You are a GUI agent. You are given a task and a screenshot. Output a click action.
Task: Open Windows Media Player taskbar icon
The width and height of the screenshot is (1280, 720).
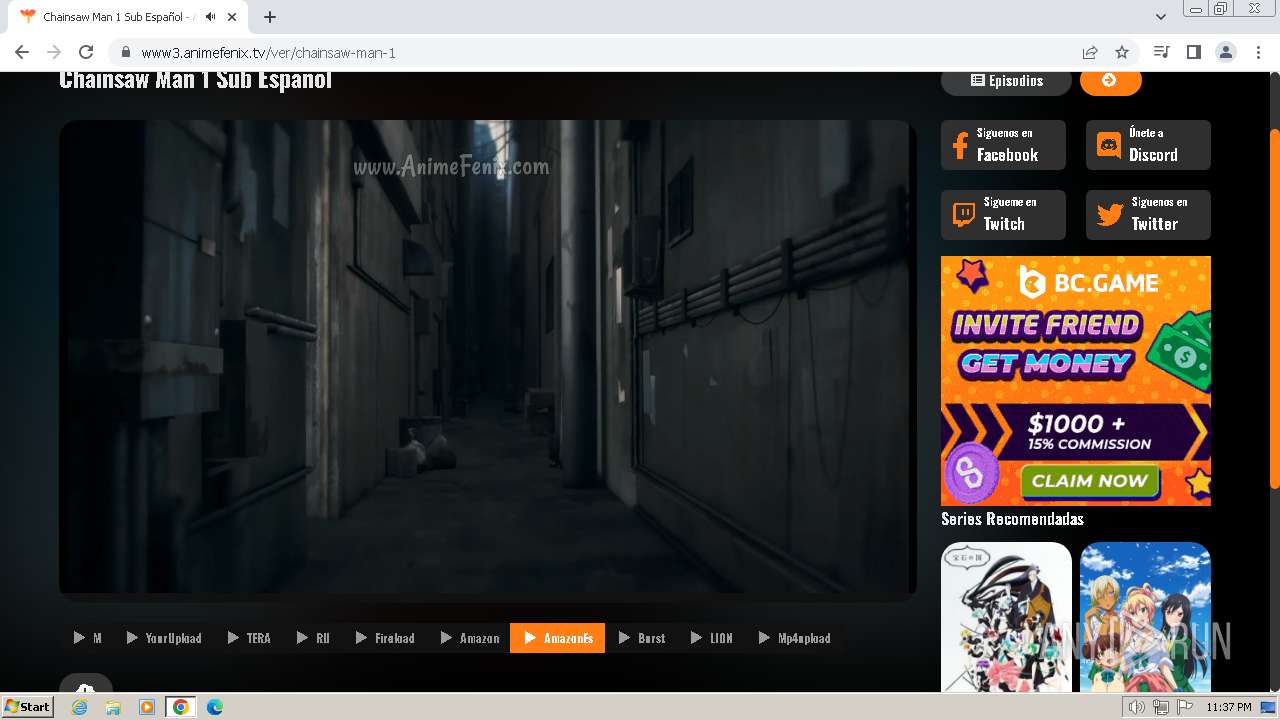(147, 707)
